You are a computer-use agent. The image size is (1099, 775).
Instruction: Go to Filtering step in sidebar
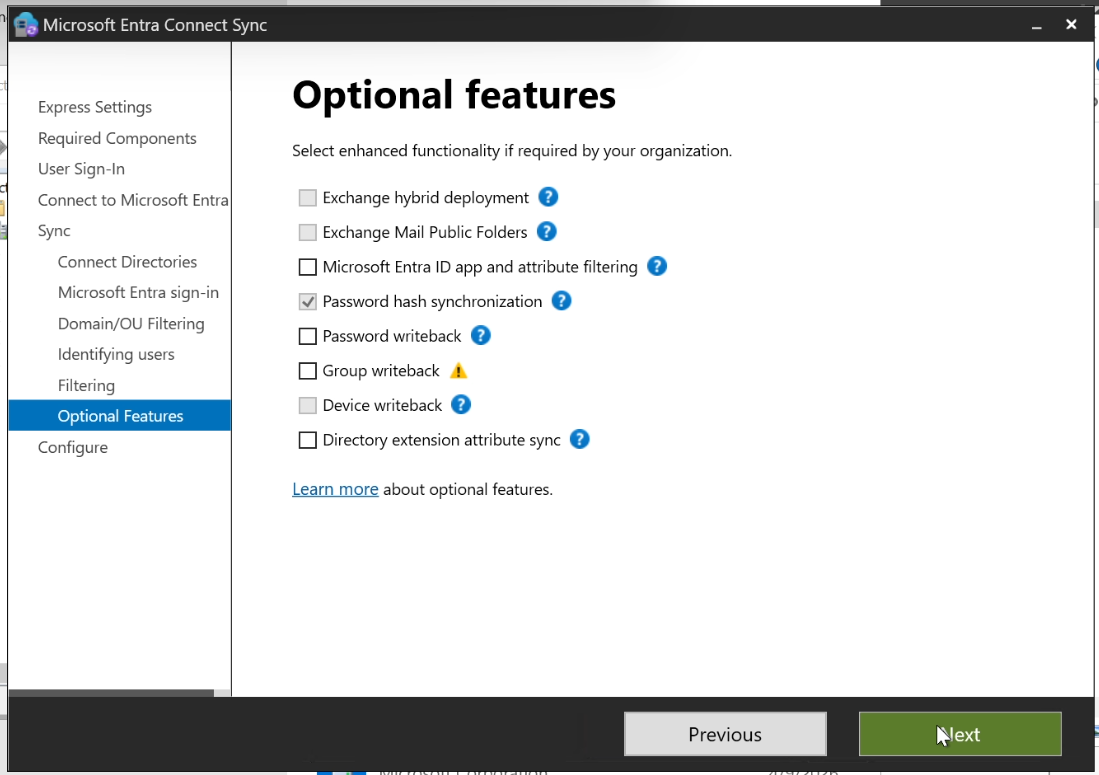point(86,385)
